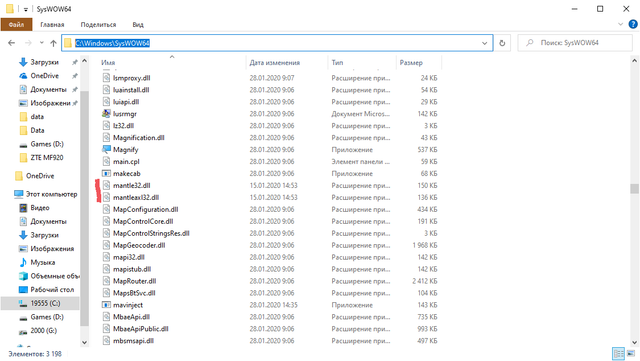This screenshot has height=361, width=640.
Task: Select the 19555 (C:) drive
Action: (45, 303)
